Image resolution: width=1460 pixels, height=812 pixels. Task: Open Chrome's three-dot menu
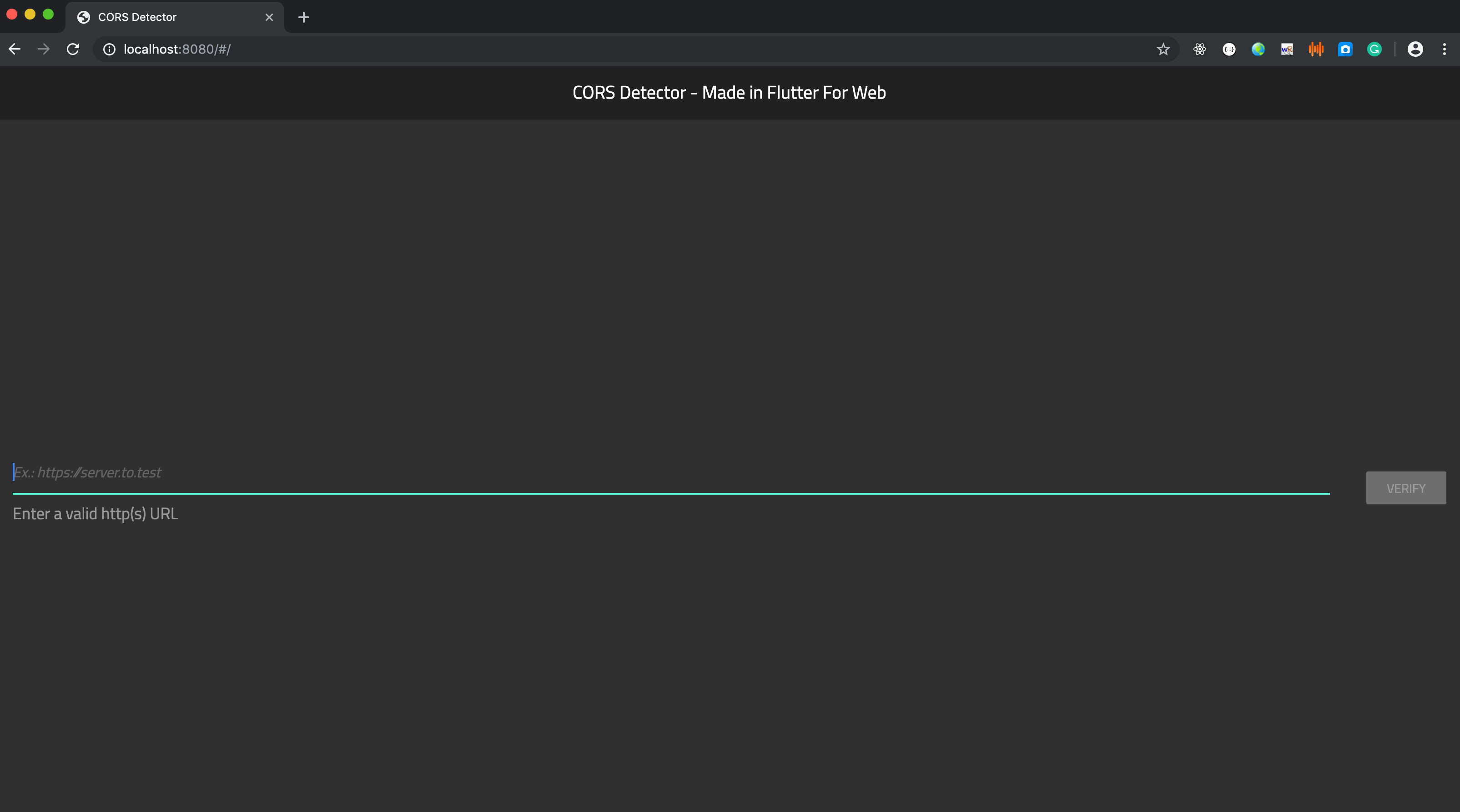(x=1445, y=49)
